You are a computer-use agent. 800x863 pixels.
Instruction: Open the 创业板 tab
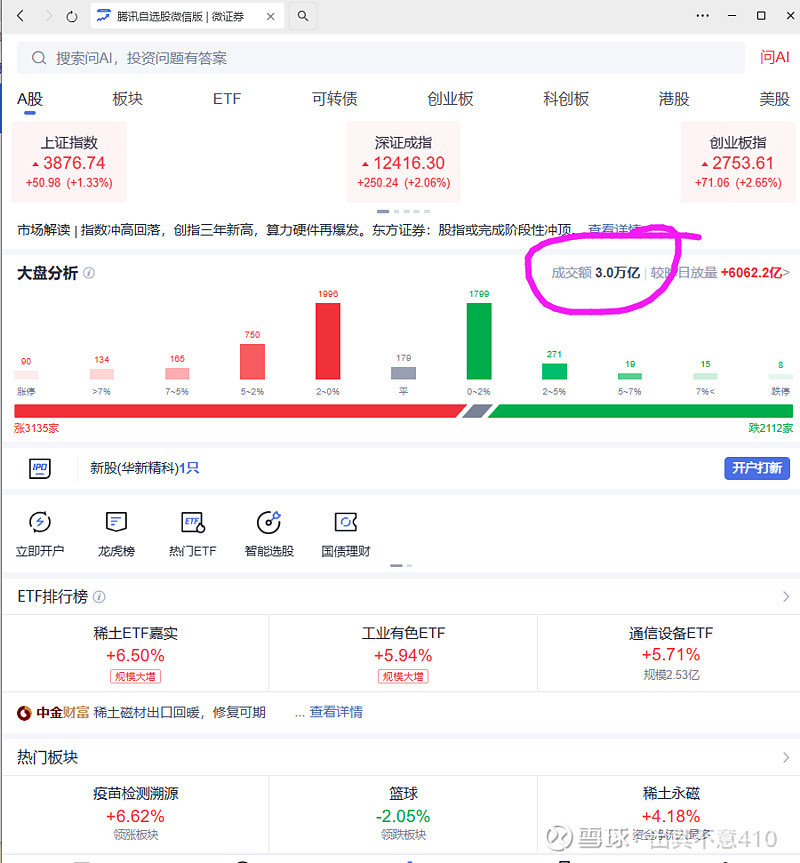coord(450,99)
